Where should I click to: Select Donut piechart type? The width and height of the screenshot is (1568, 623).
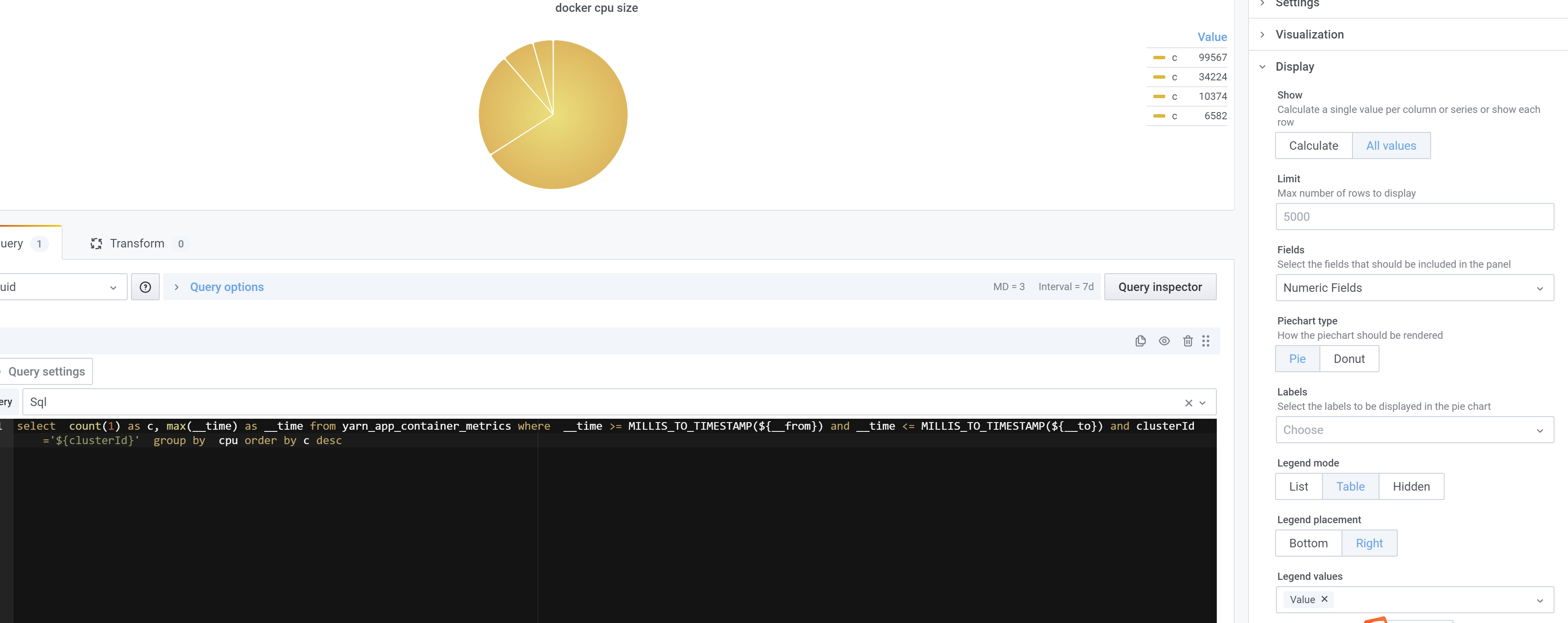coord(1349,359)
